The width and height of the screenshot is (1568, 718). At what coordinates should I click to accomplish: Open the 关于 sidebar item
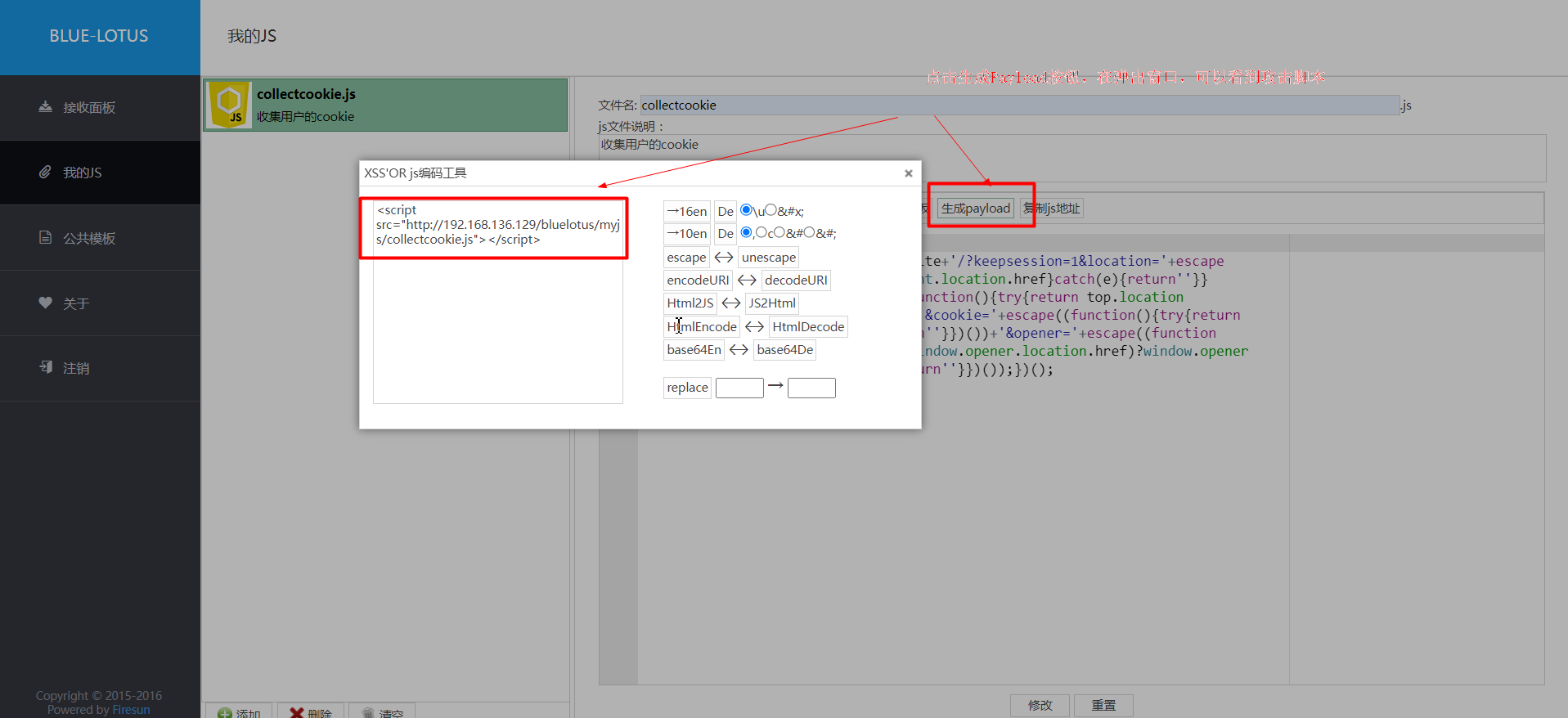[100, 303]
